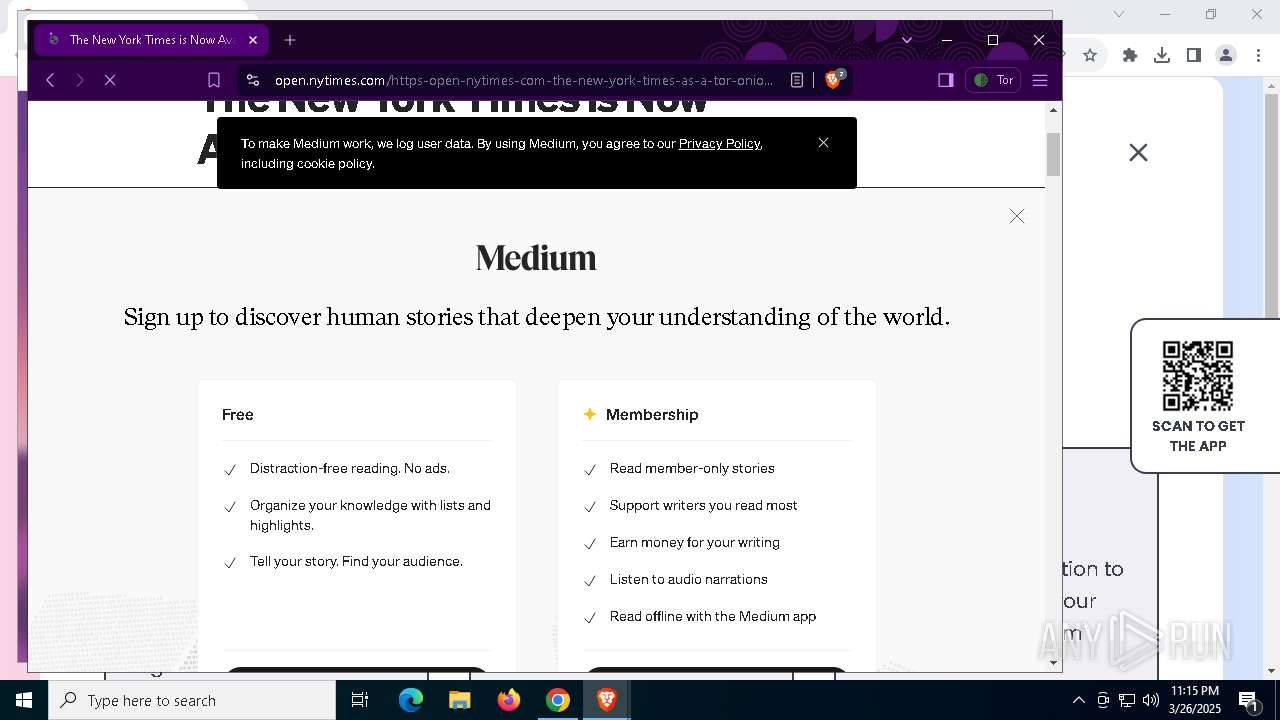The image size is (1280, 720).
Task: Stop loading the page
Action: coord(110,80)
